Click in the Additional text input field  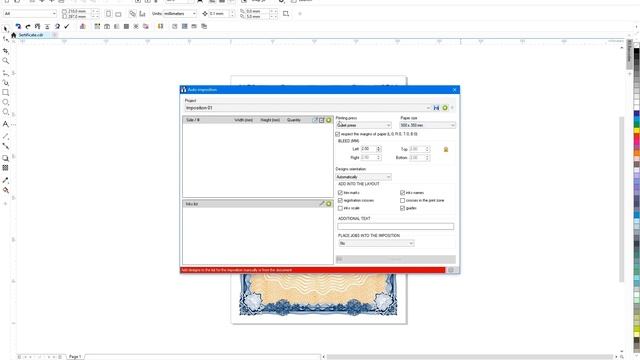coord(396,227)
